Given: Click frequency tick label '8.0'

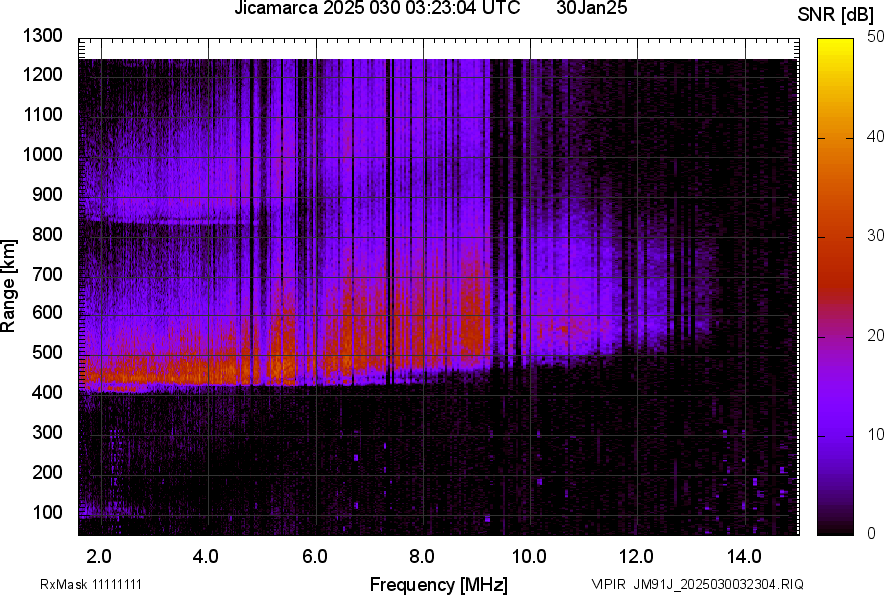Looking at the screenshot, I should (422, 557).
